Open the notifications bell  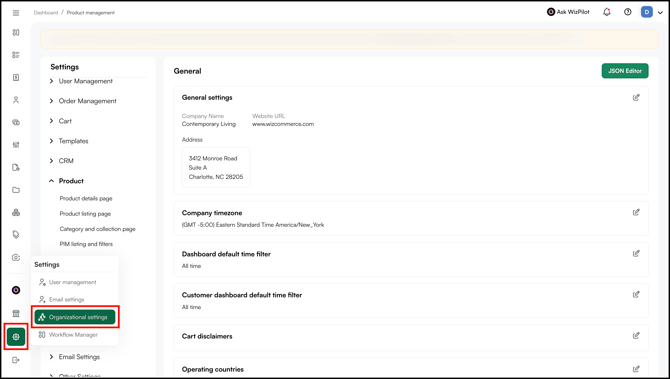(607, 12)
